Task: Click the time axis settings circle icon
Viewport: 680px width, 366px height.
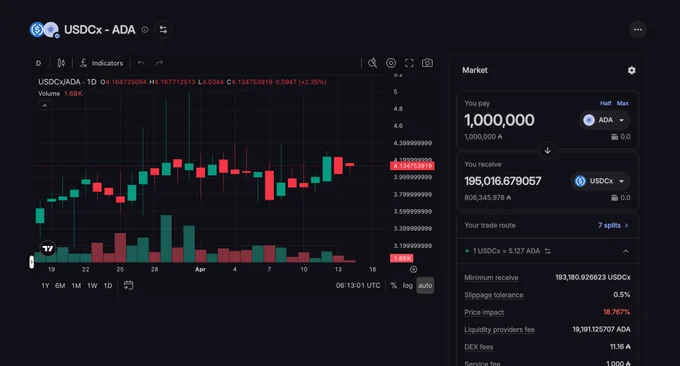Action: pyautogui.click(x=413, y=269)
